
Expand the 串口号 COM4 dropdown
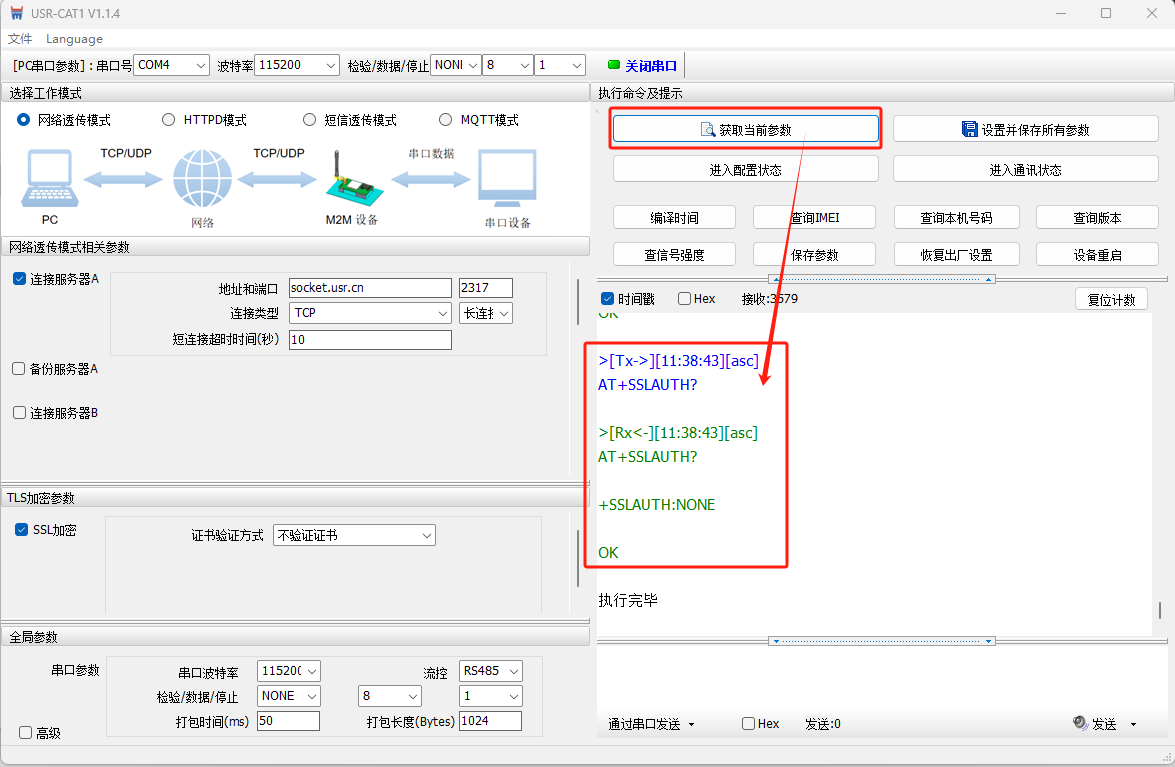pyautogui.click(x=171, y=65)
